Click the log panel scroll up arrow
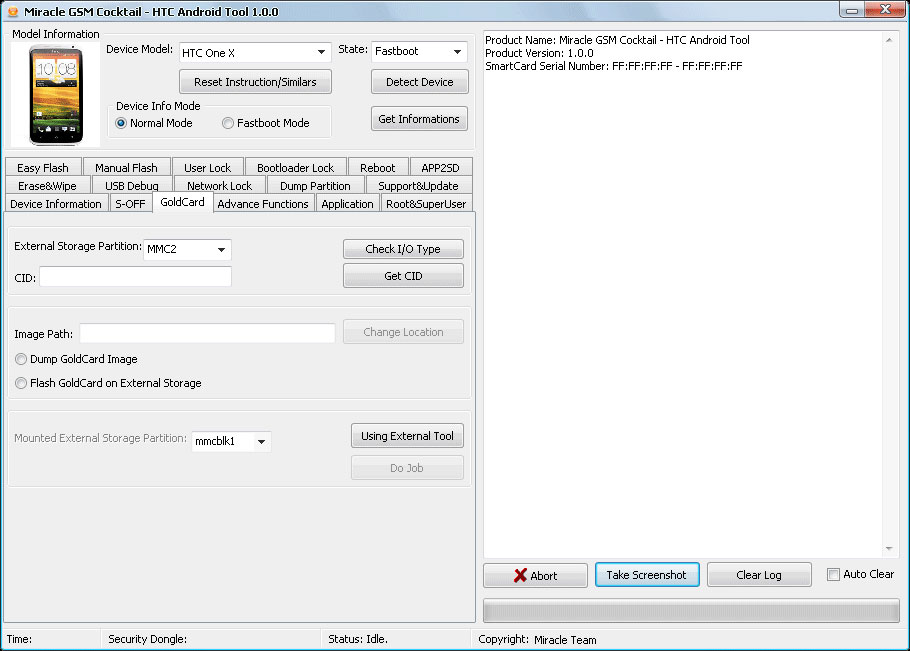The image size is (910, 651). pyautogui.click(x=889, y=40)
